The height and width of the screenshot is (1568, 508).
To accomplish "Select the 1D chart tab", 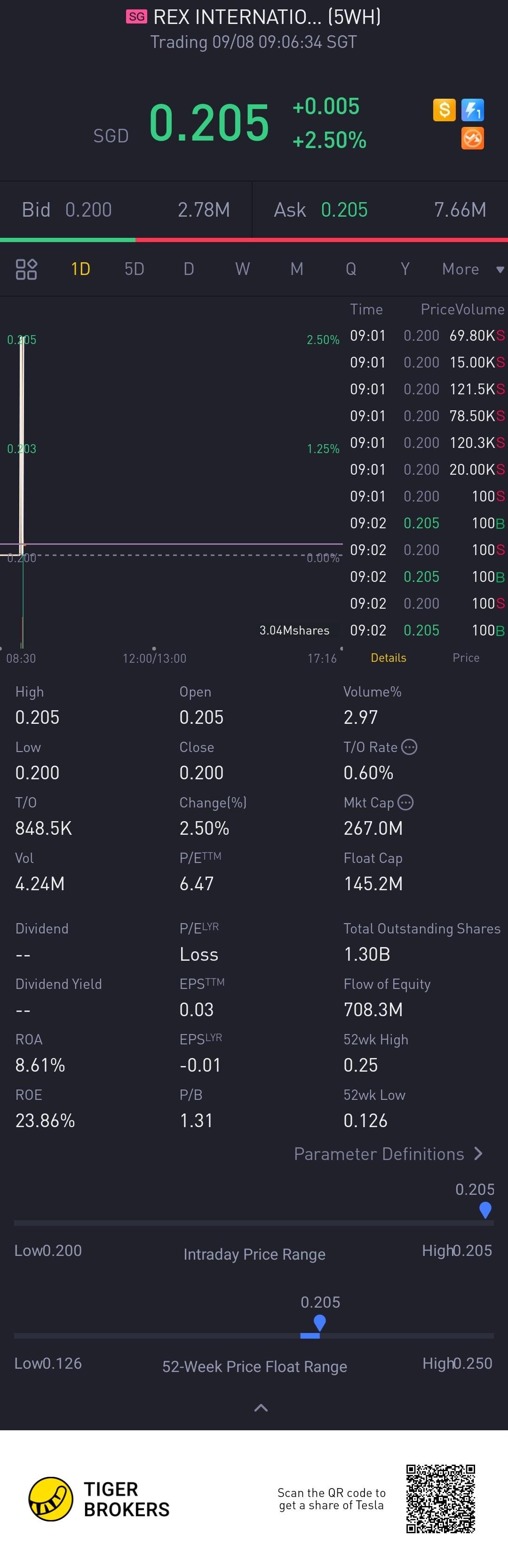I will click(x=80, y=269).
